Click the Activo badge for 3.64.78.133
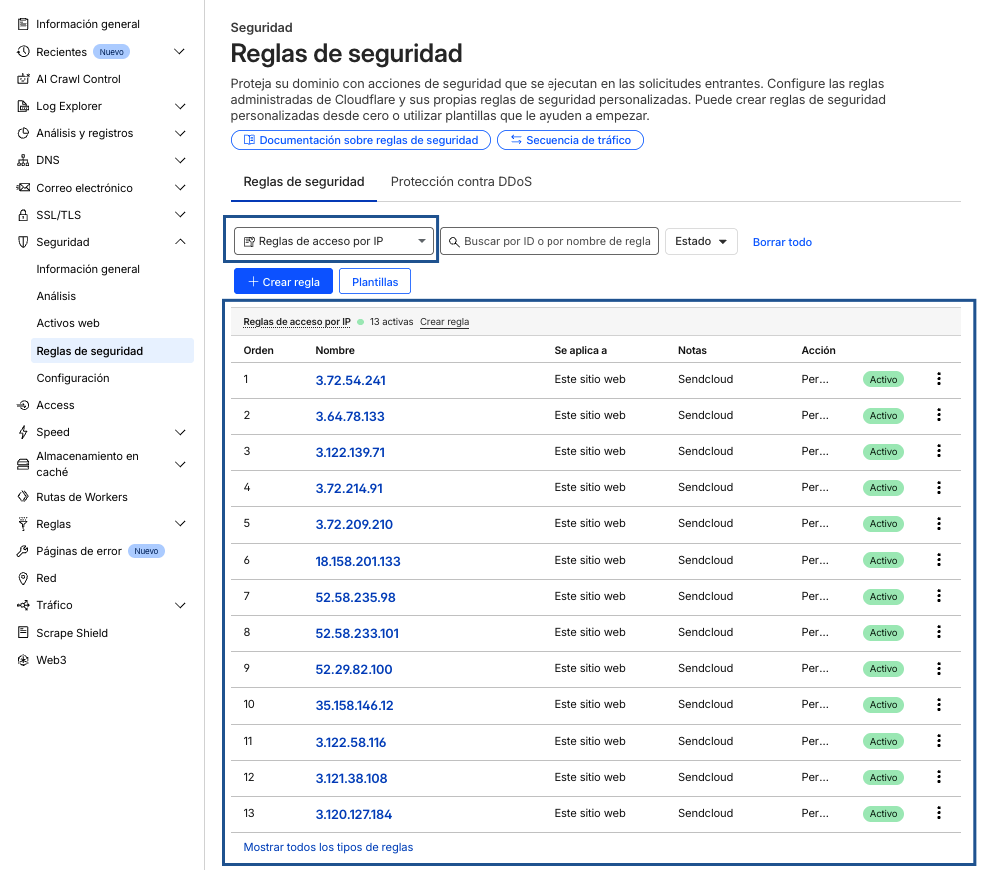The height and width of the screenshot is (870, 985). (x=883, y=415)
